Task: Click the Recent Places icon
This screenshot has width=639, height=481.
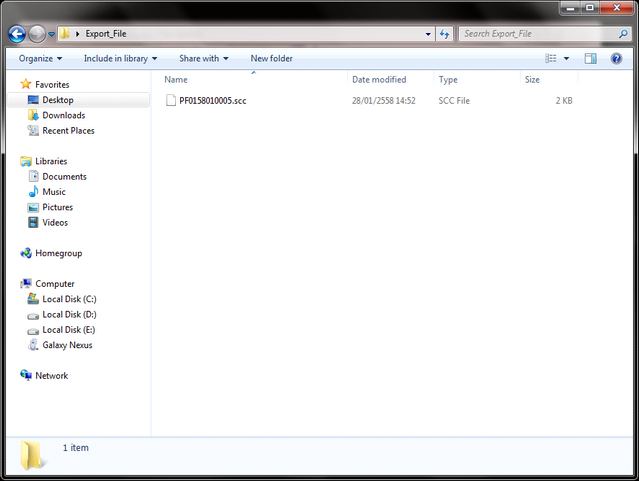Action: pyautogui.click(x=33, y=130)
